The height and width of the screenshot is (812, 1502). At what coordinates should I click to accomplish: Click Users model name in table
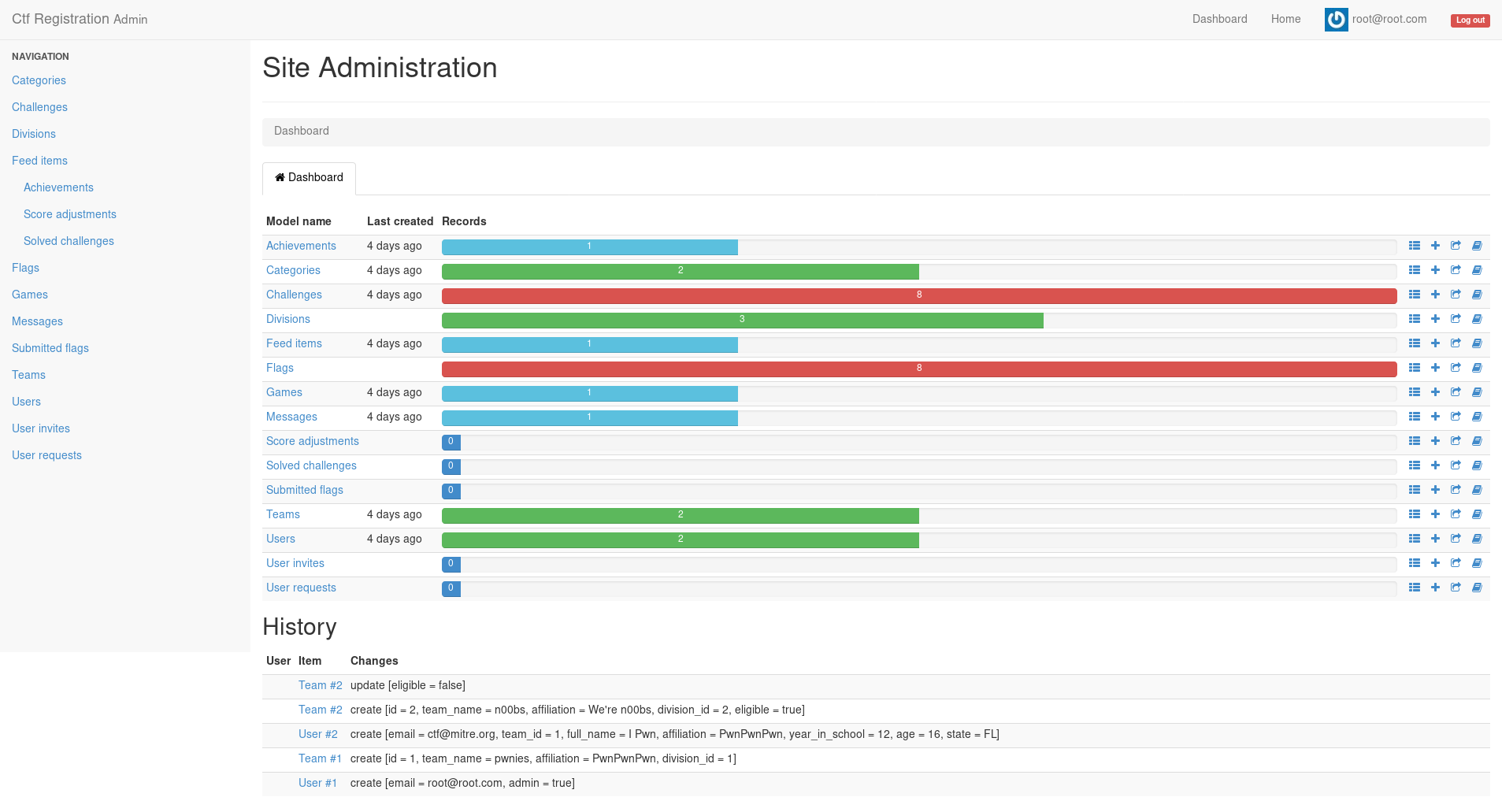[280, 539]
